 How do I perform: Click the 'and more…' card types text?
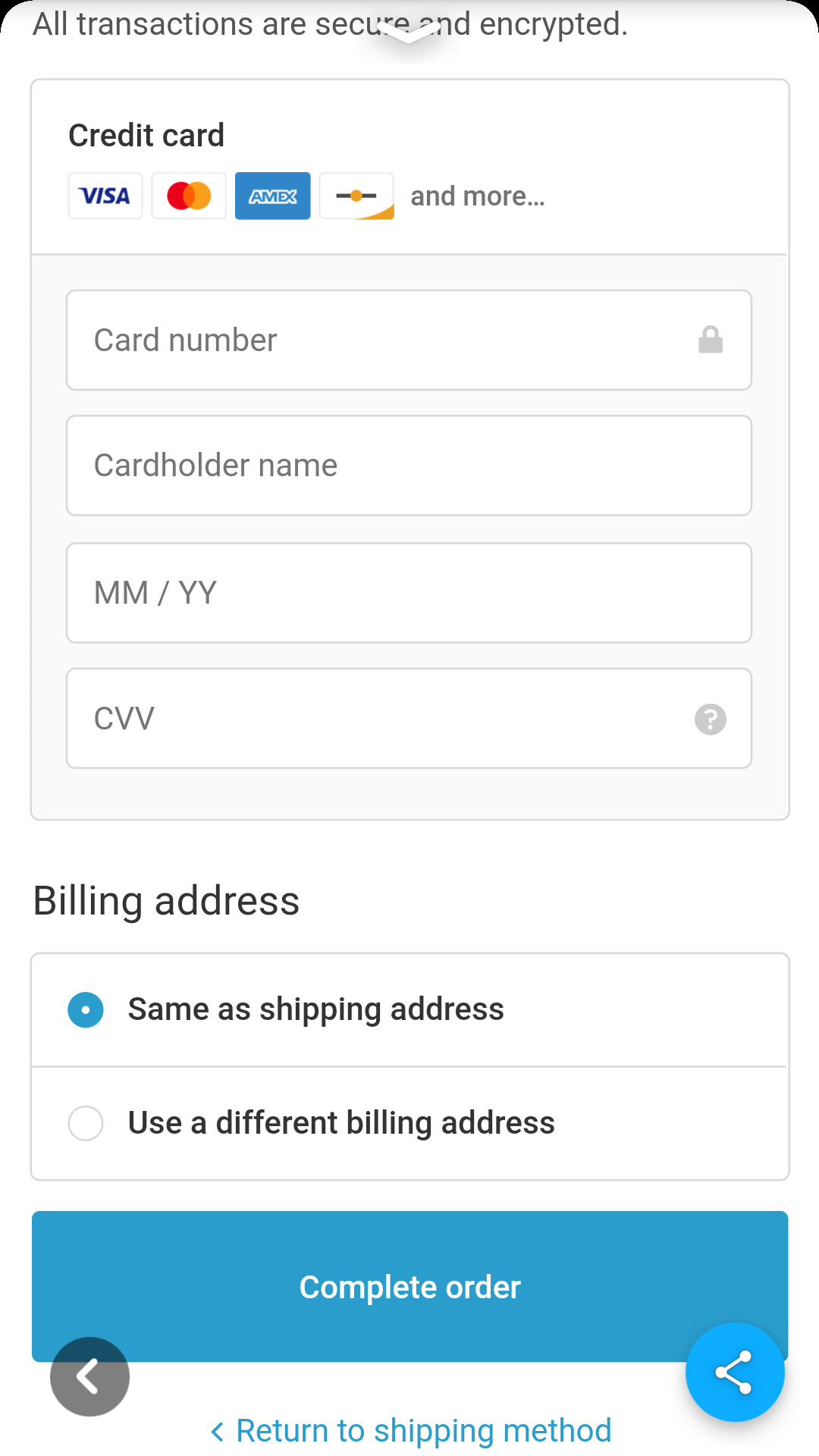[478, 196]
